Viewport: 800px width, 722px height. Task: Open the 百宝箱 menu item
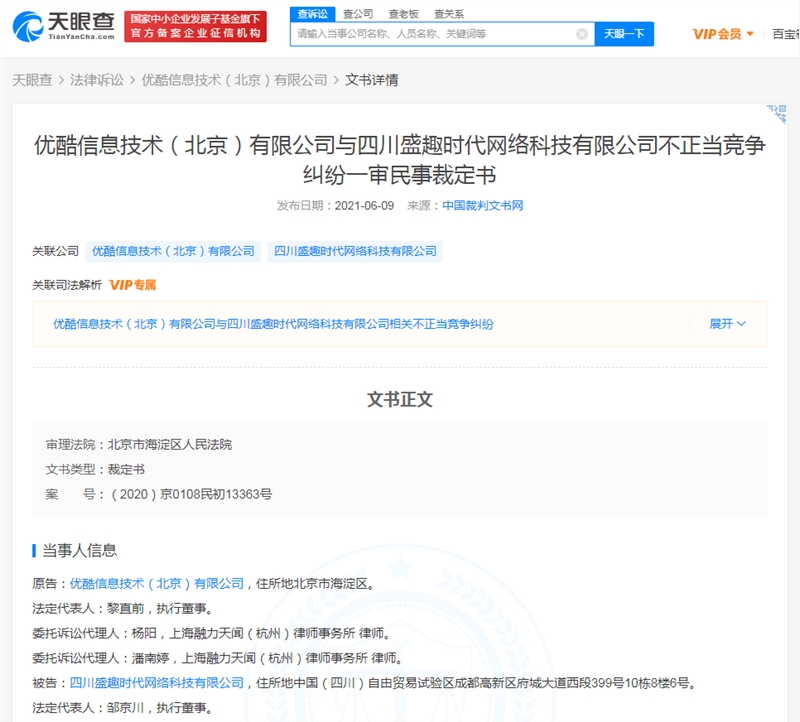[786, 34]
